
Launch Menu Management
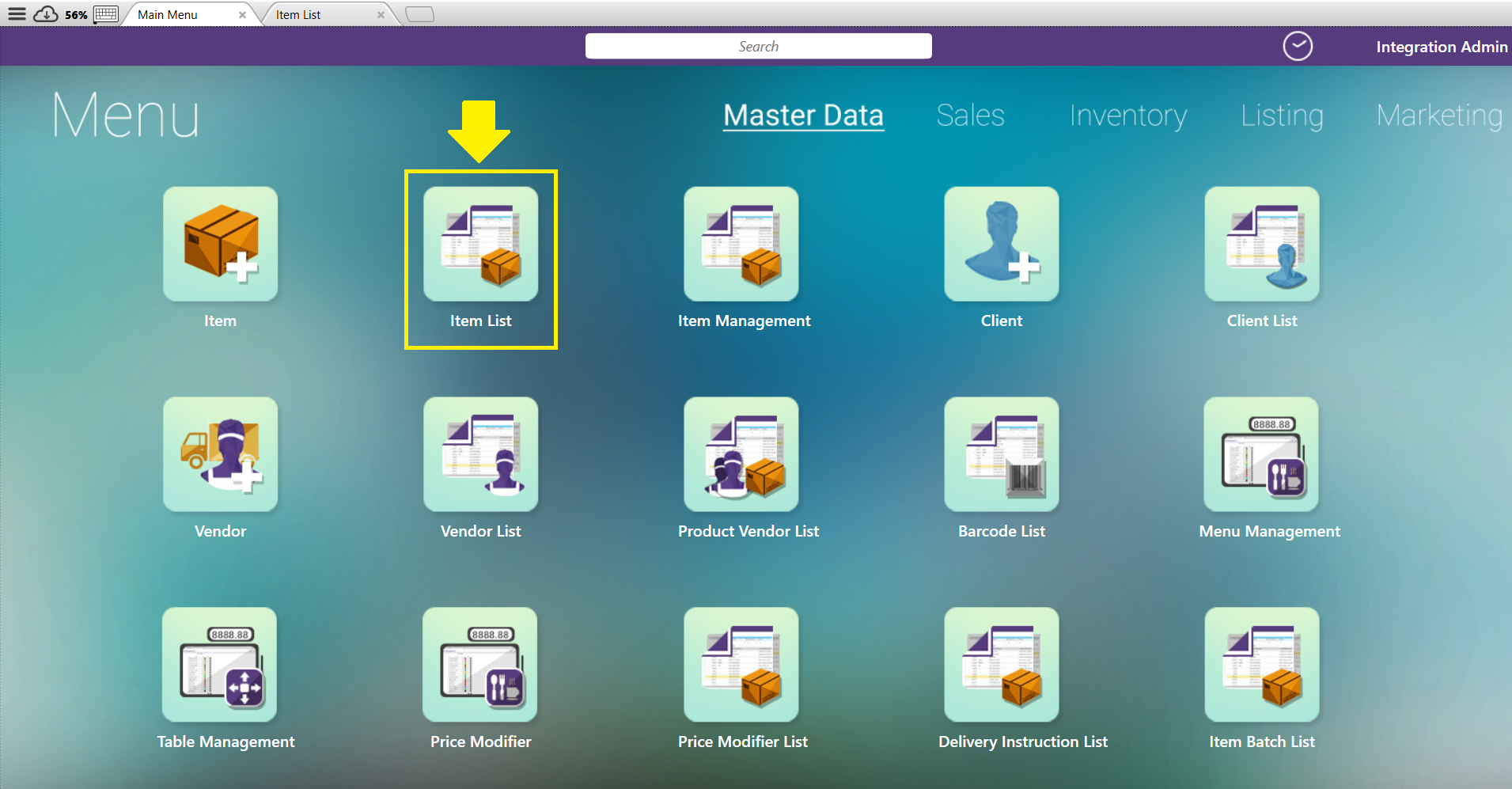[1261, 454]
